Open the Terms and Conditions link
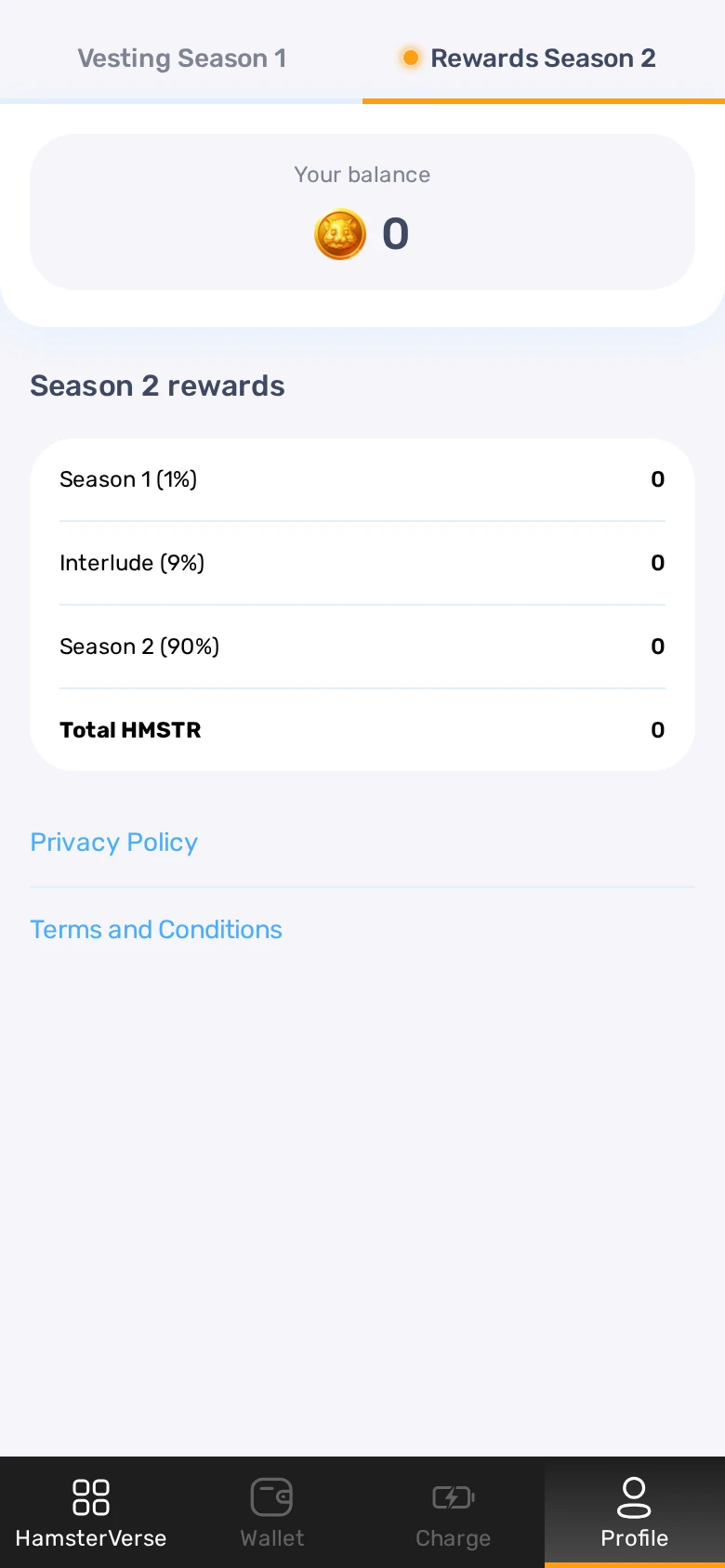 click(x=156, y=930)
